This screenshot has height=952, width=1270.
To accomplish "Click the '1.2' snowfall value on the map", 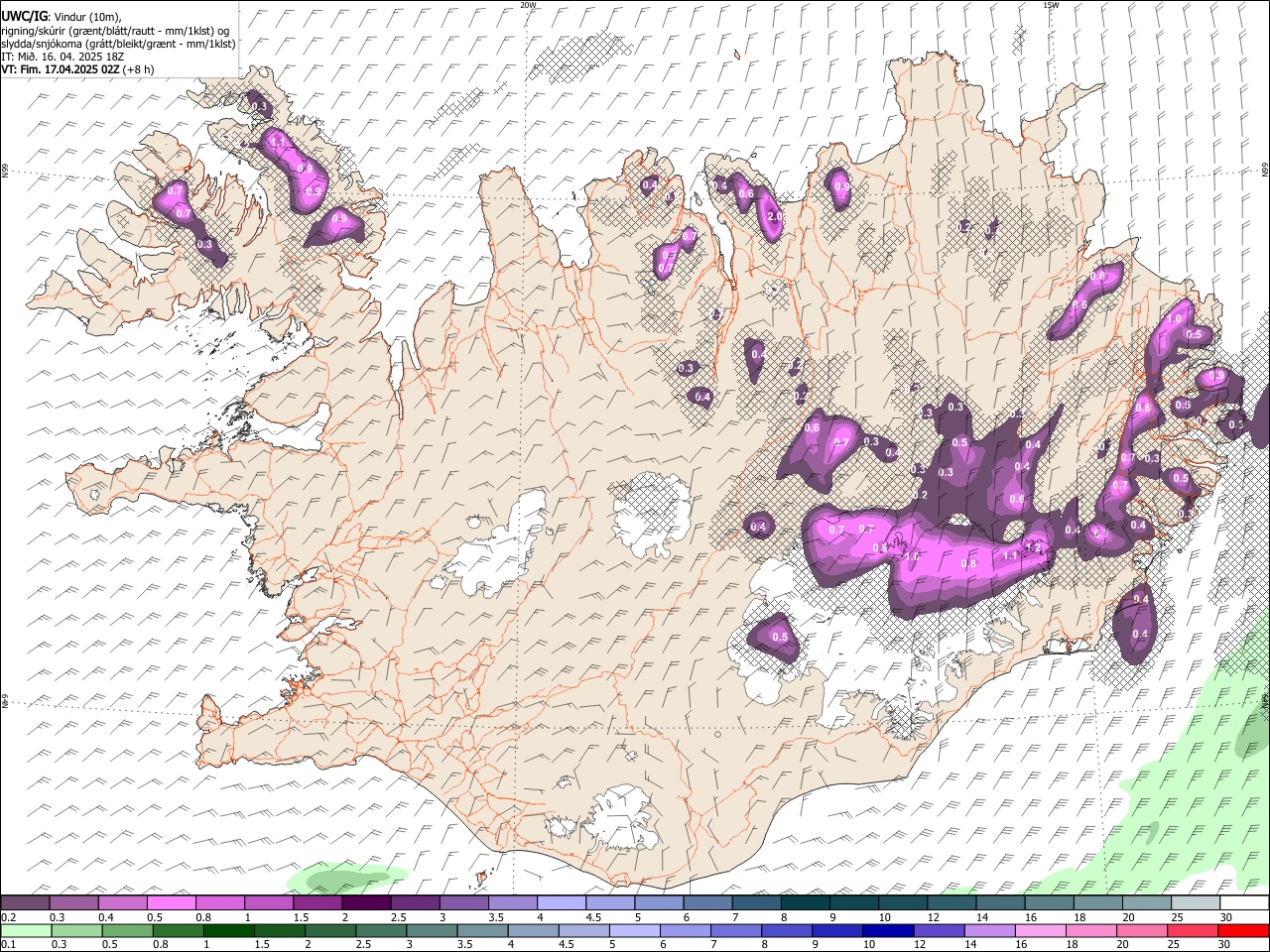I will [x=1032, y=547].
